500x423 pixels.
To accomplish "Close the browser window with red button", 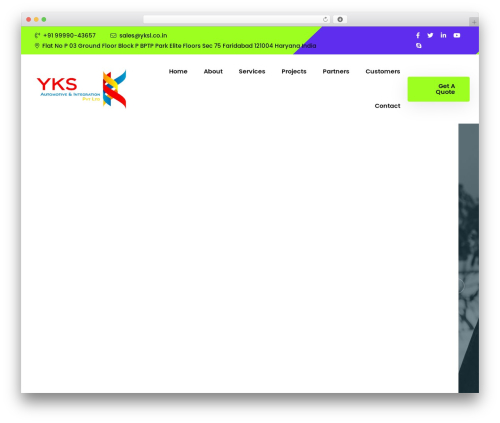I will [29, 19].
